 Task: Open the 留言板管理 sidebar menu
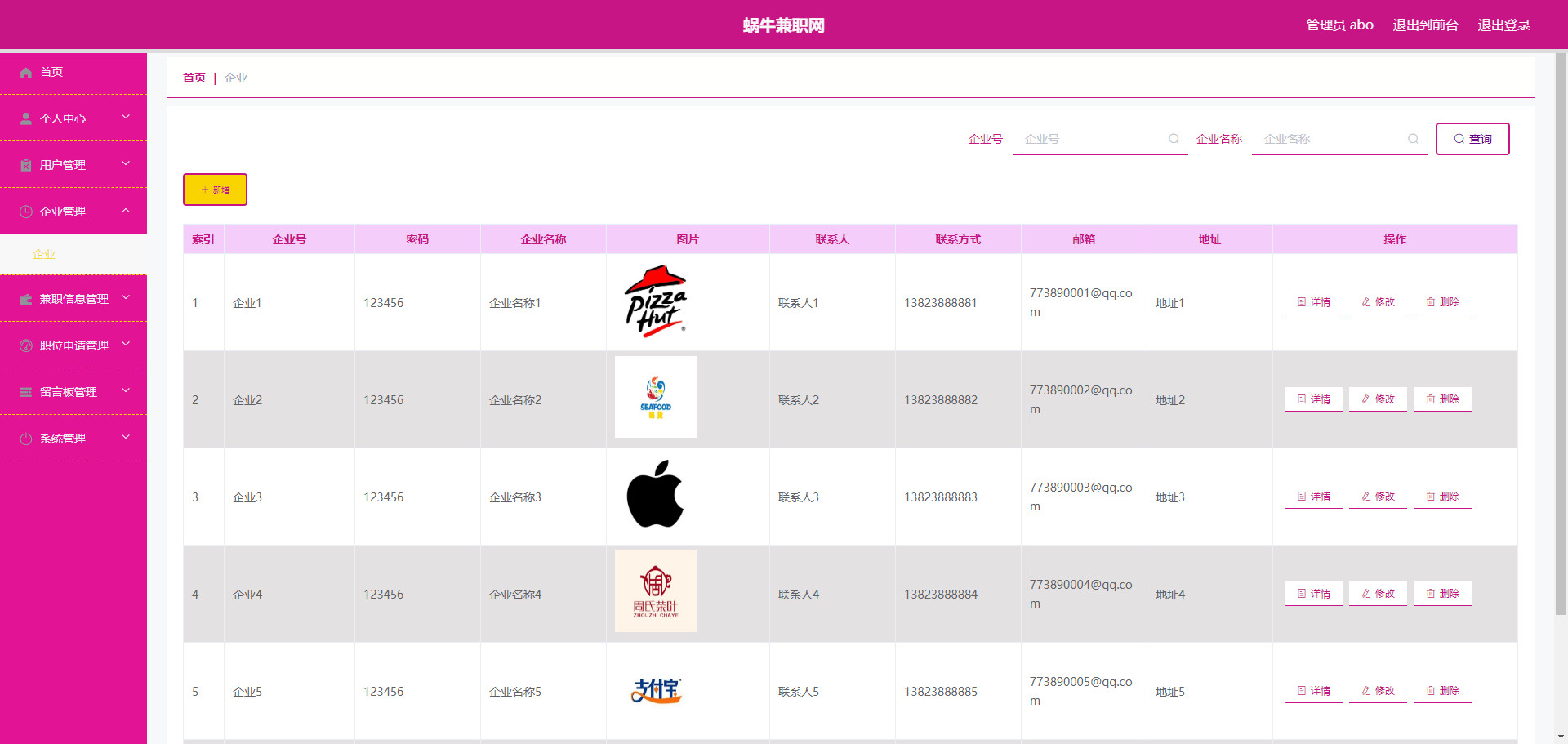coord(73,392)
